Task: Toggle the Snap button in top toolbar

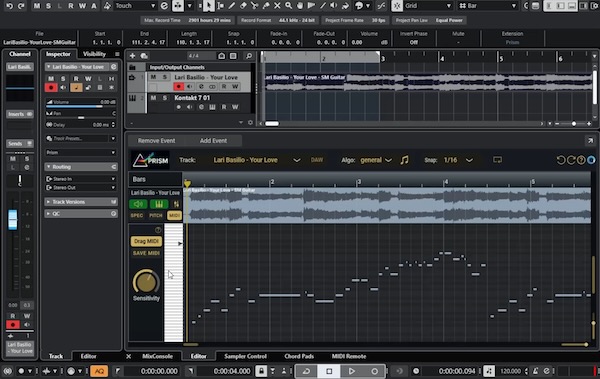Action: tap(397, 6)
